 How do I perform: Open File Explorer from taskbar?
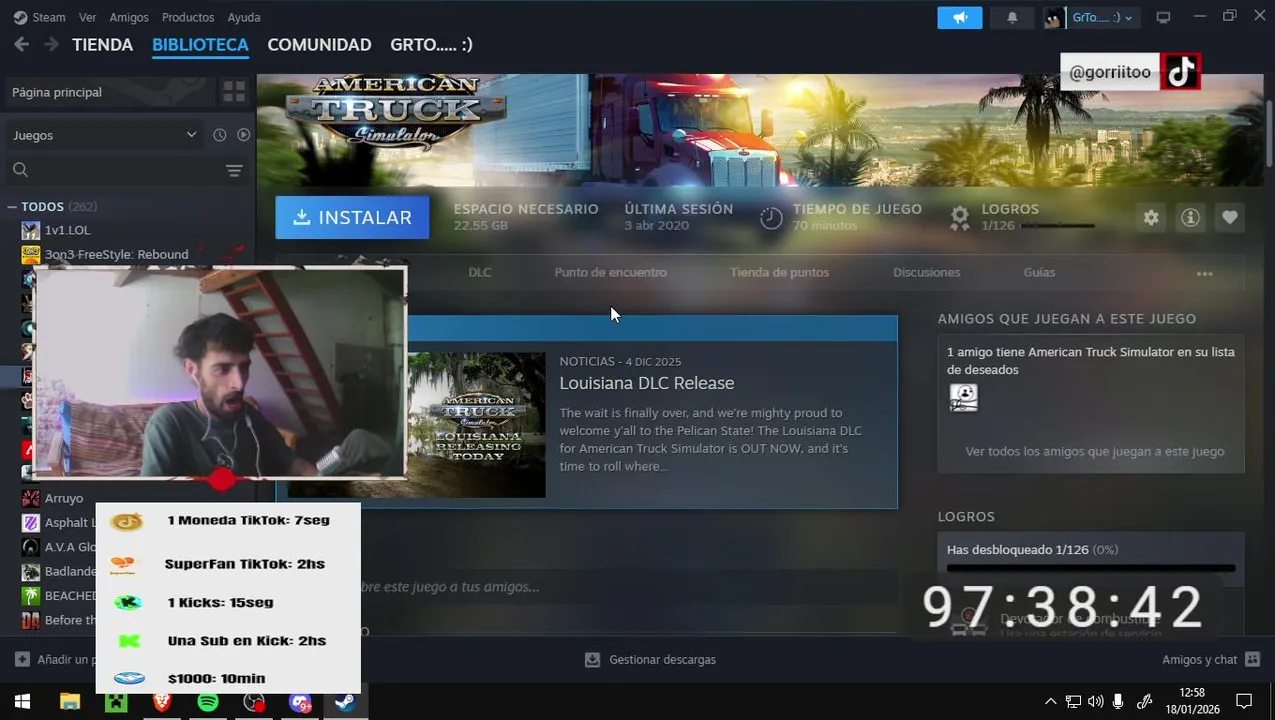pos(69,702)
